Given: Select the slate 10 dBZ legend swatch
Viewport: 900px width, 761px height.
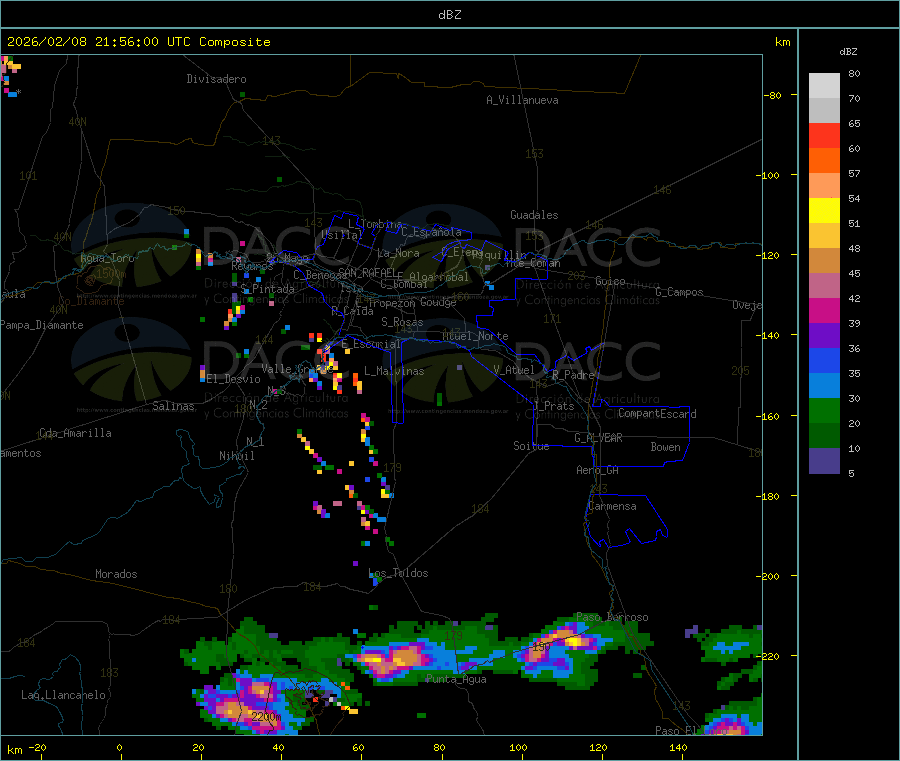Looking at the screenshot, I should pos(824,461).
